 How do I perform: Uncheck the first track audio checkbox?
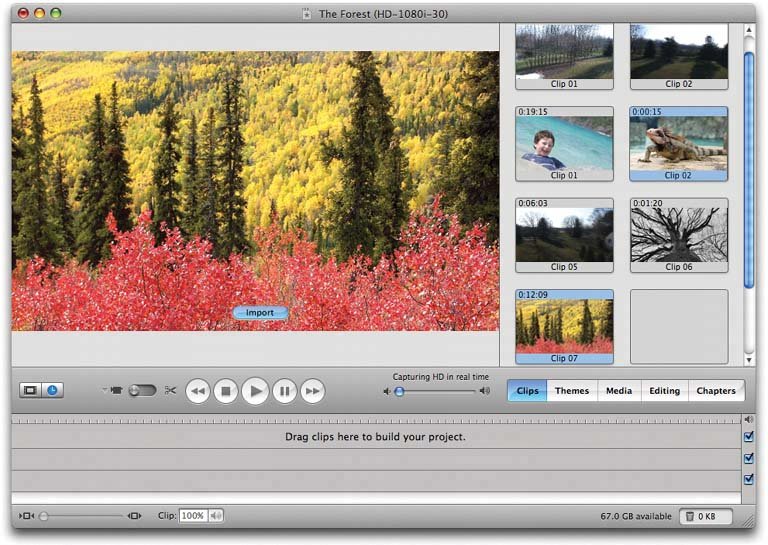[749, 437]
